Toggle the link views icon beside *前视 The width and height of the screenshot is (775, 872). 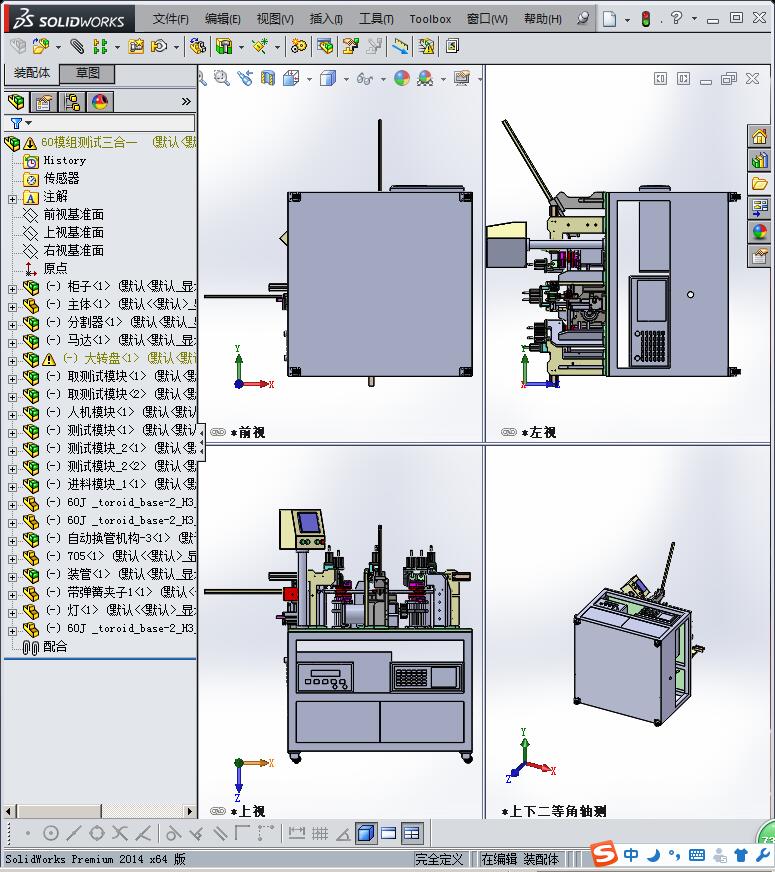(x=218, y=432)
